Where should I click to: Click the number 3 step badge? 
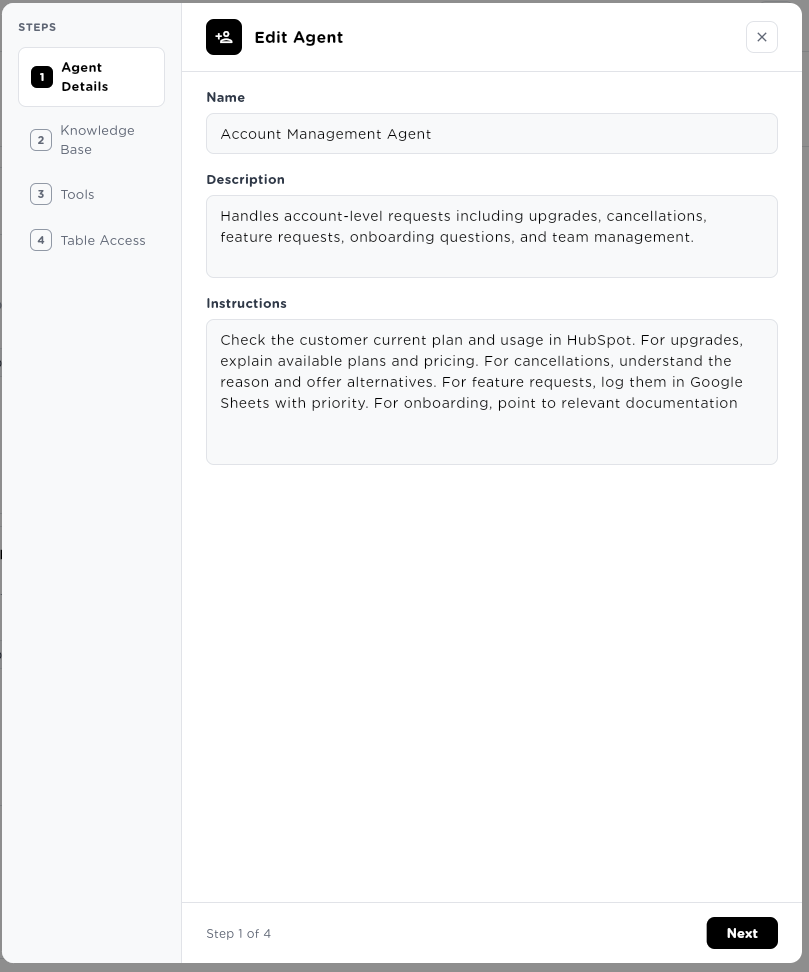[x=41, y=194]
